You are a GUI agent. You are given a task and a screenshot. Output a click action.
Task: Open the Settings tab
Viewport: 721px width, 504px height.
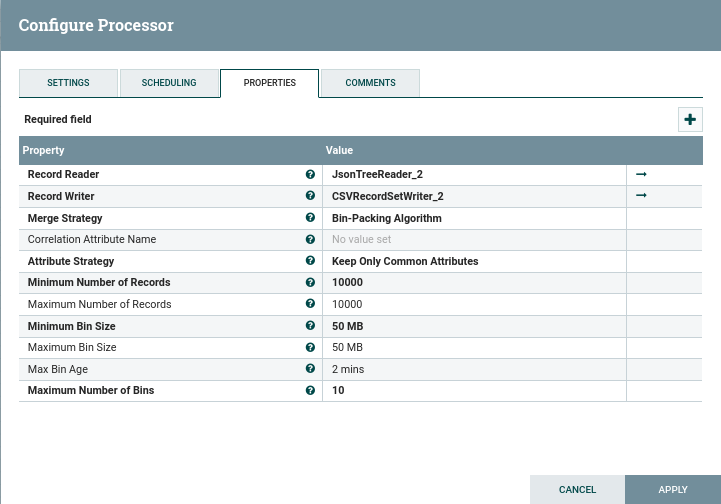click(x=68, y=83)
